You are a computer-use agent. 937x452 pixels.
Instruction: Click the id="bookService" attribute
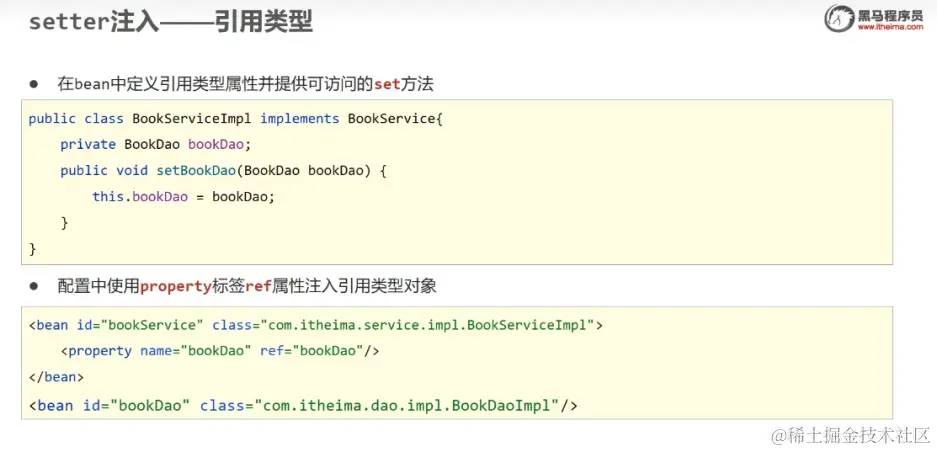pyautogui.click(x=140, y=325)
